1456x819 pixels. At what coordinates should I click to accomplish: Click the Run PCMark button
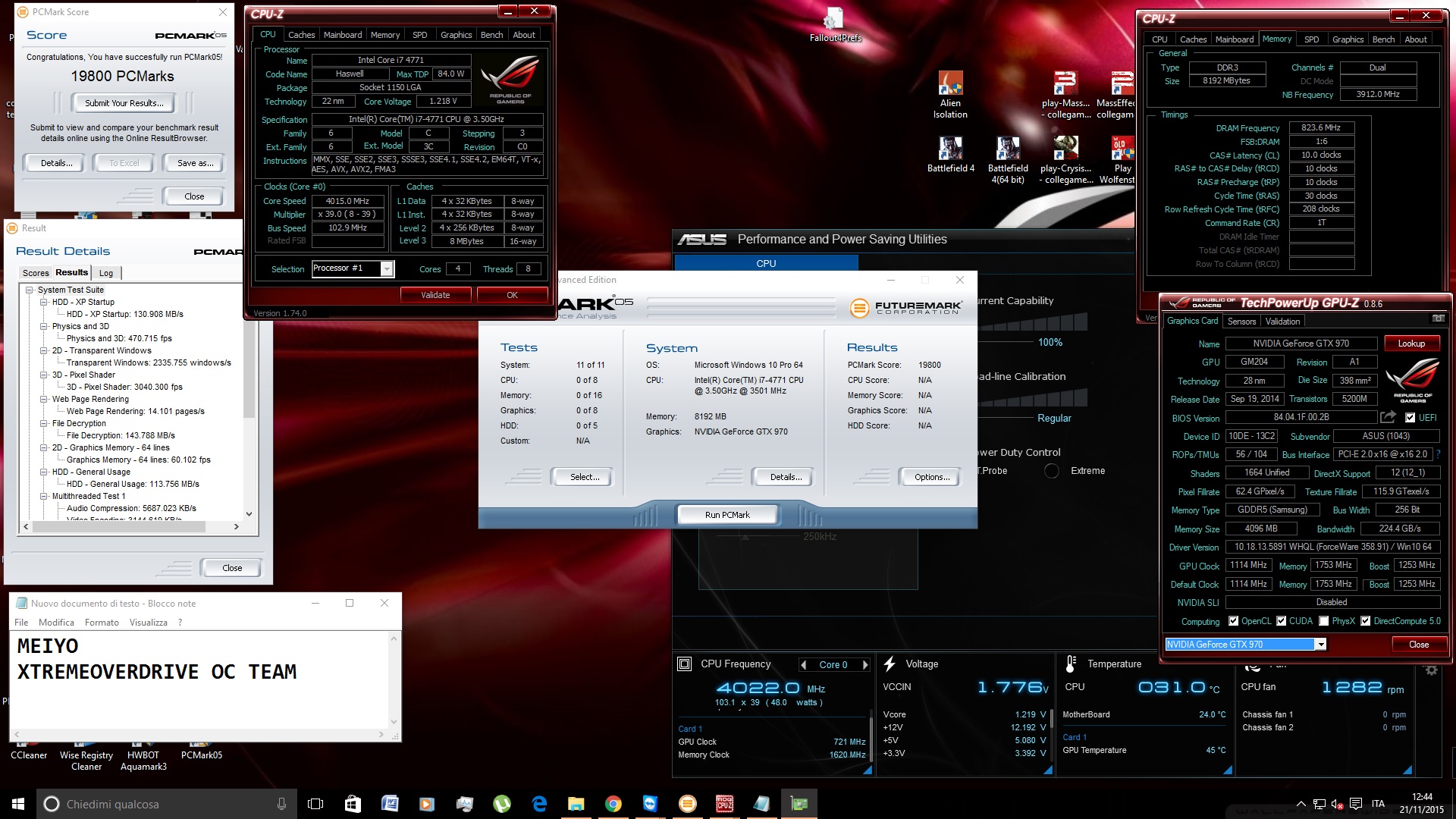click(727, 515)
